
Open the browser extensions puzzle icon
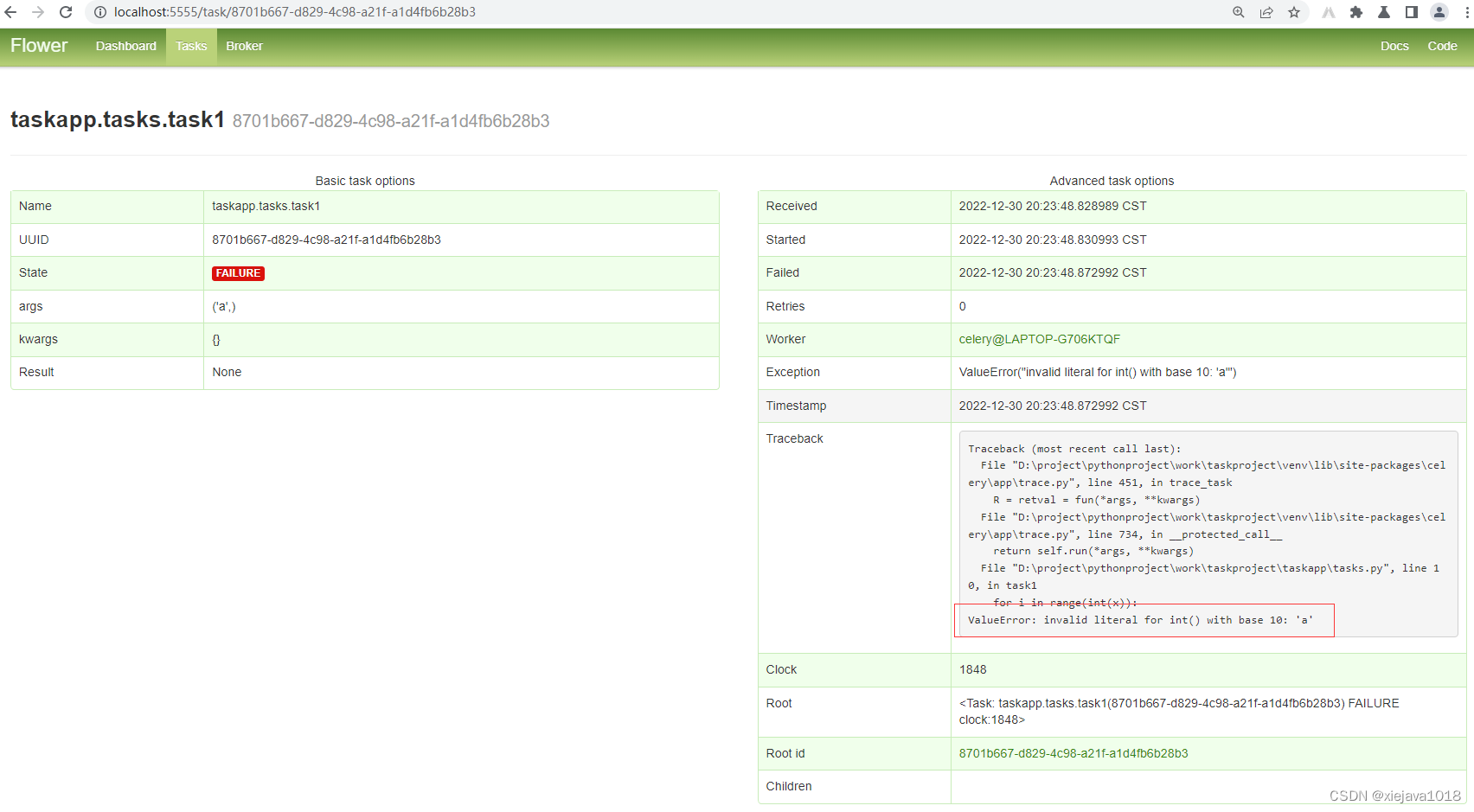[x=1356, y=12]
